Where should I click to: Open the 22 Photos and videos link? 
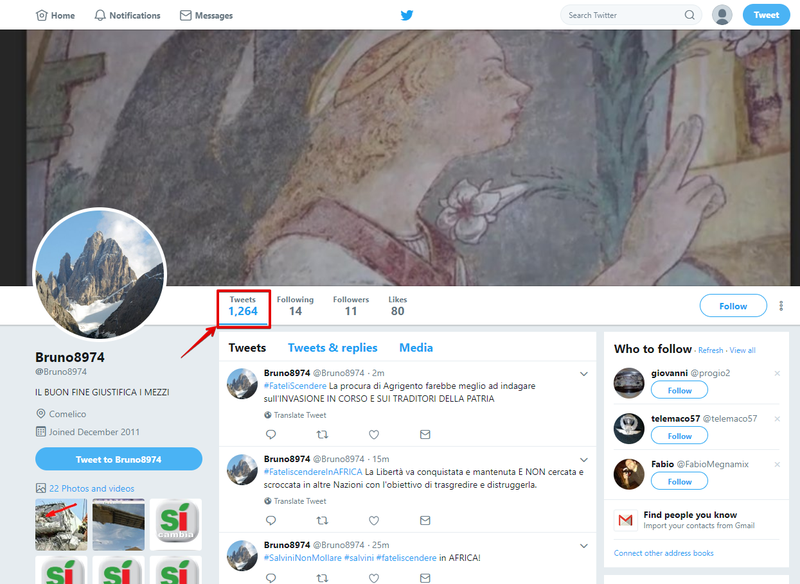click(92, 489)
